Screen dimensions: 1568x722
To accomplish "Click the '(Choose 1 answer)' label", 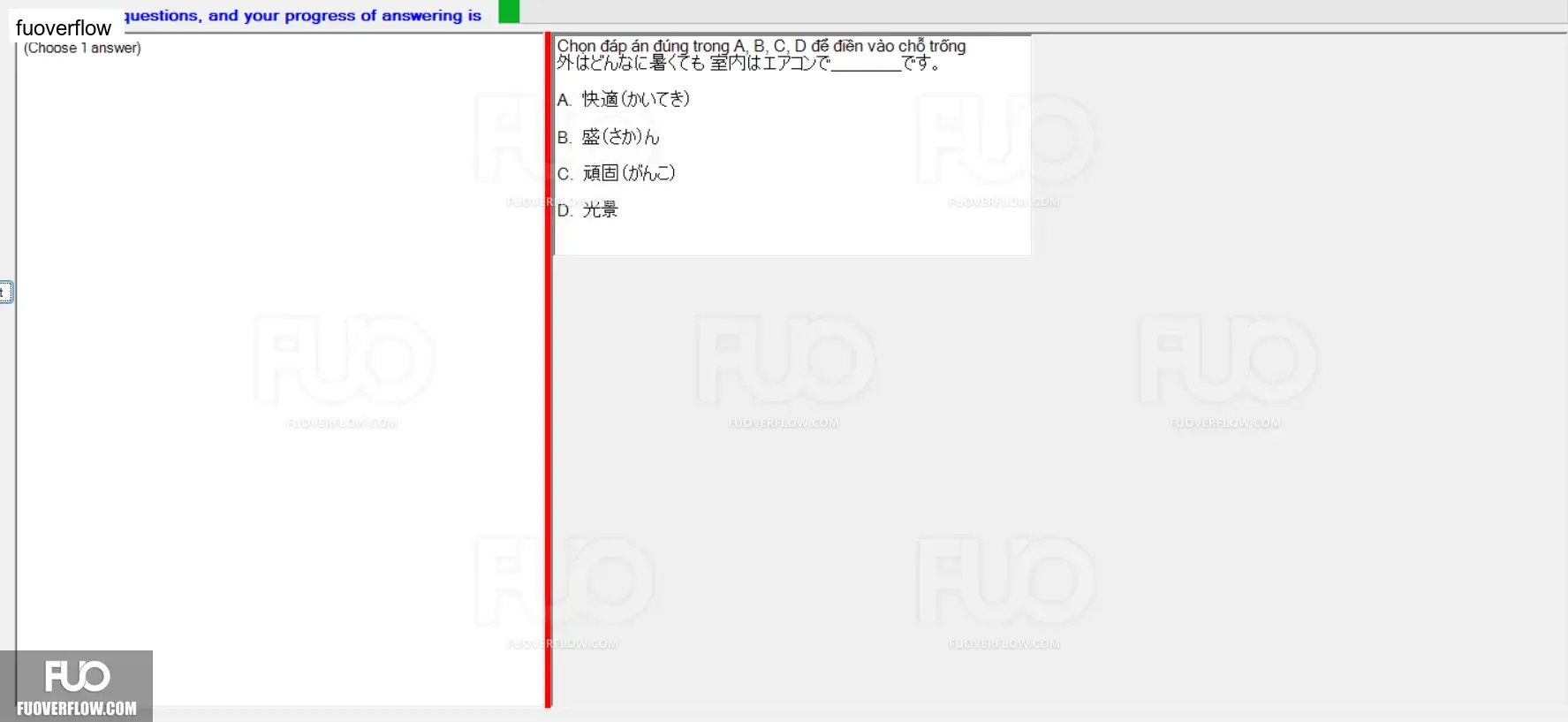I will point(82,48).
